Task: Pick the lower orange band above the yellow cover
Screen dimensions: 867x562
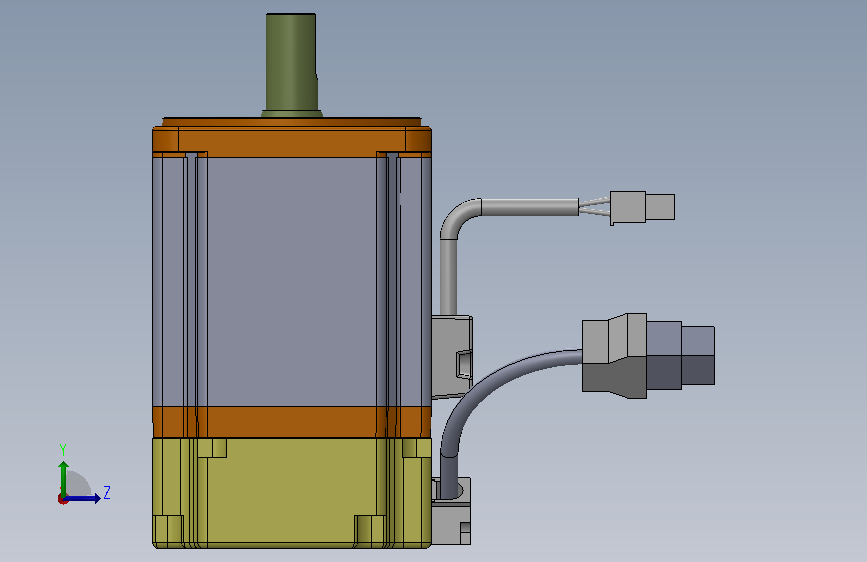Action: coord(291,422)
